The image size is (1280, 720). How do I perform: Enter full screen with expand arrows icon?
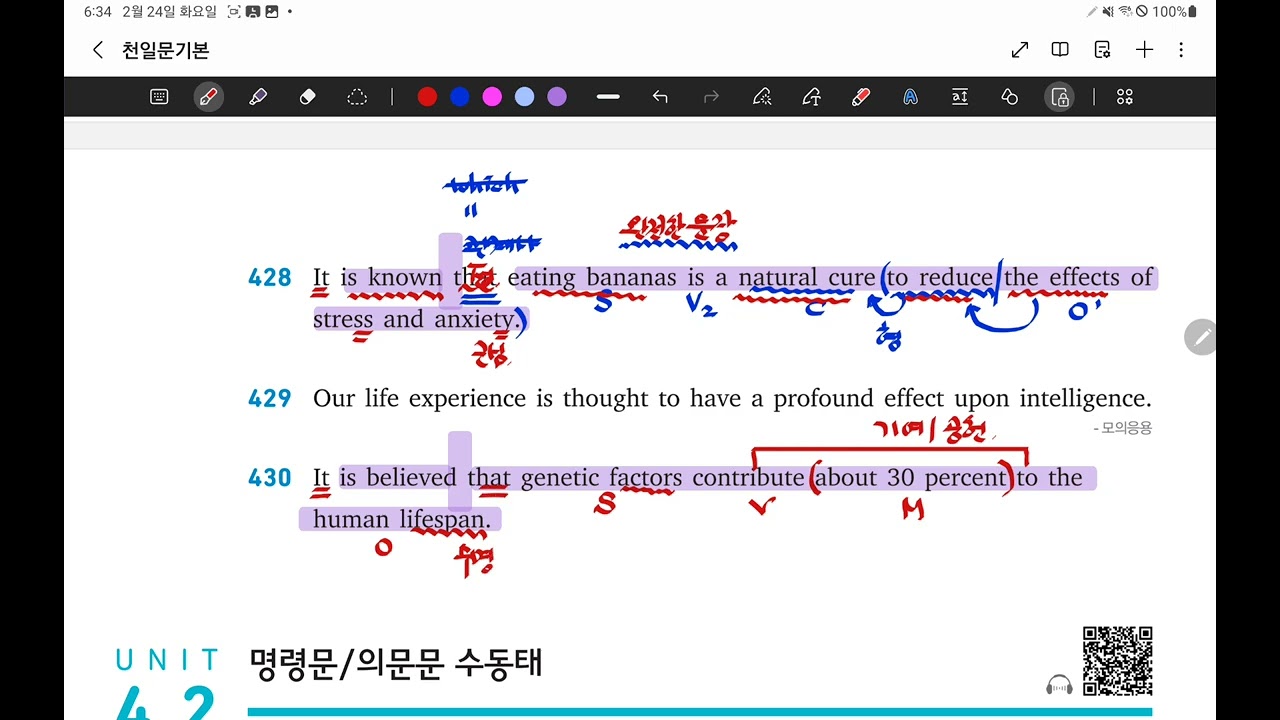click(1020, 50)
